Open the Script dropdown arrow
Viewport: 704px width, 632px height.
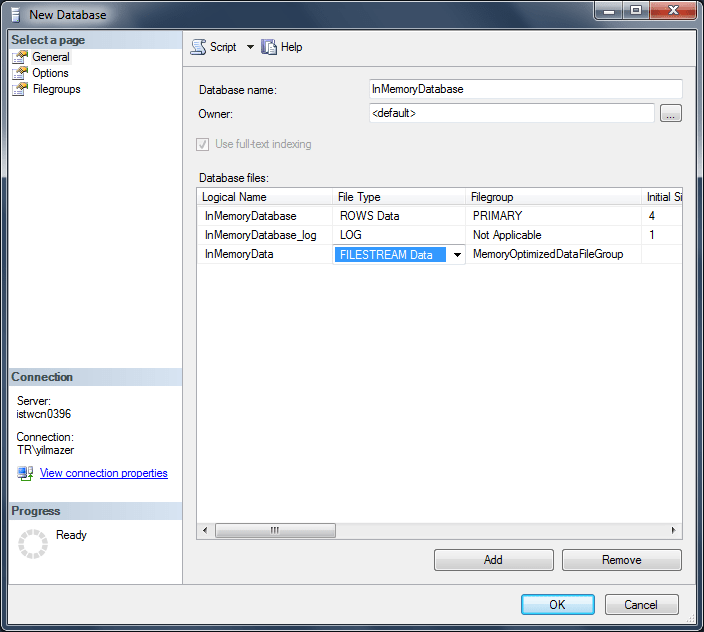click(x=250, y=47)
